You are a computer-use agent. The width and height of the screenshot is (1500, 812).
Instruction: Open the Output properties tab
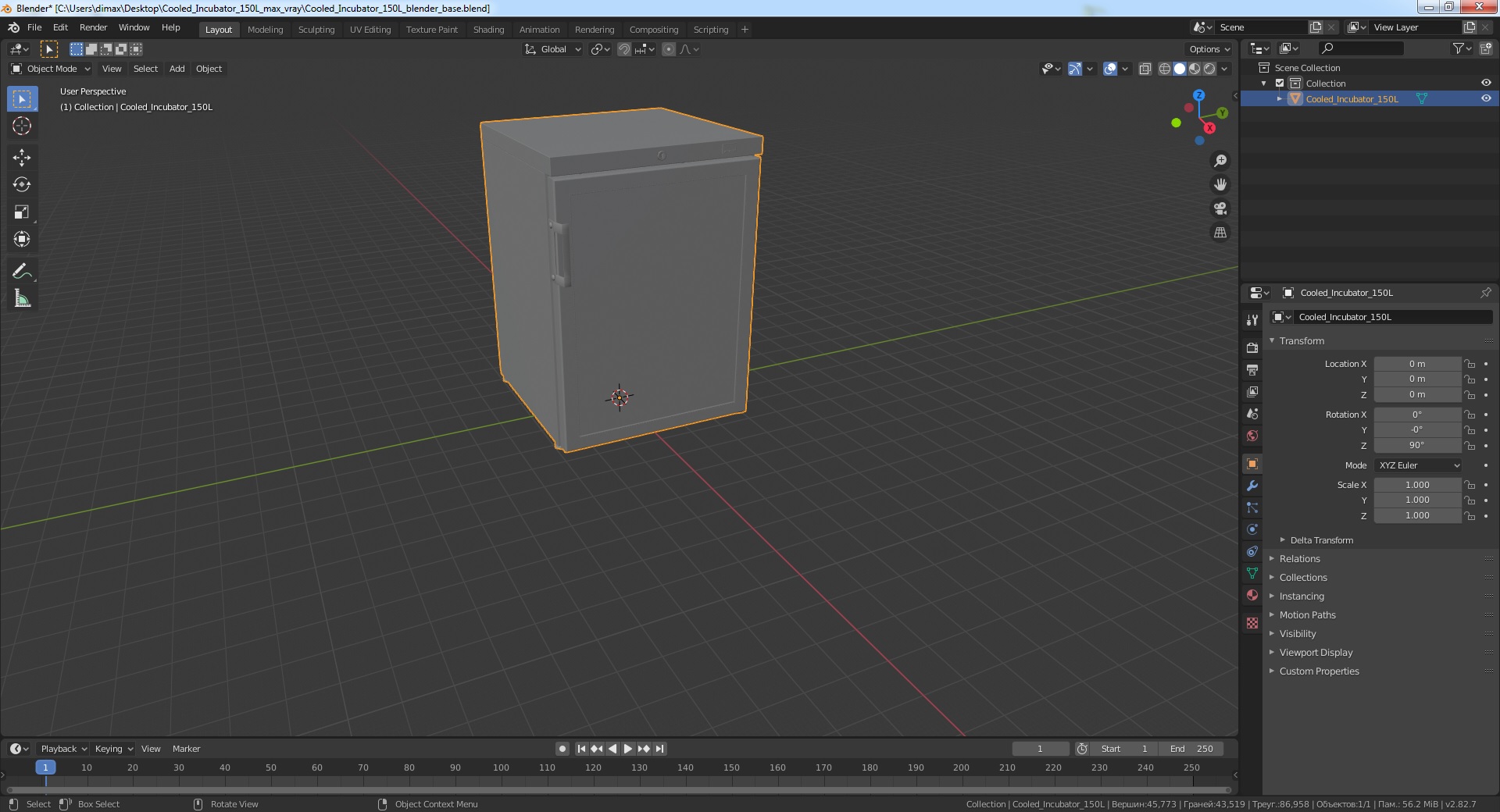(1252, 369)
